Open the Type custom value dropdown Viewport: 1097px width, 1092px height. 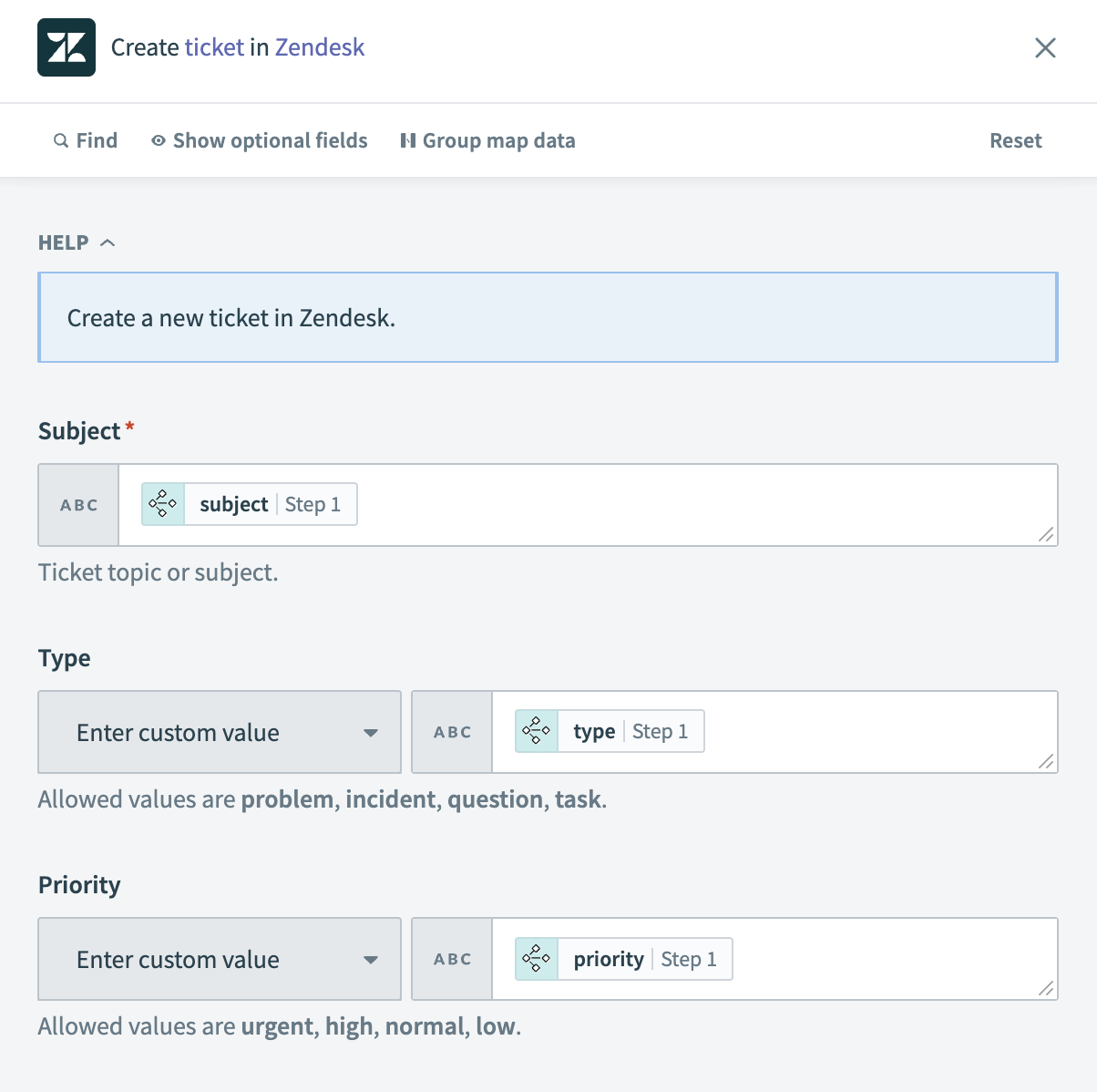click(220, 732)
